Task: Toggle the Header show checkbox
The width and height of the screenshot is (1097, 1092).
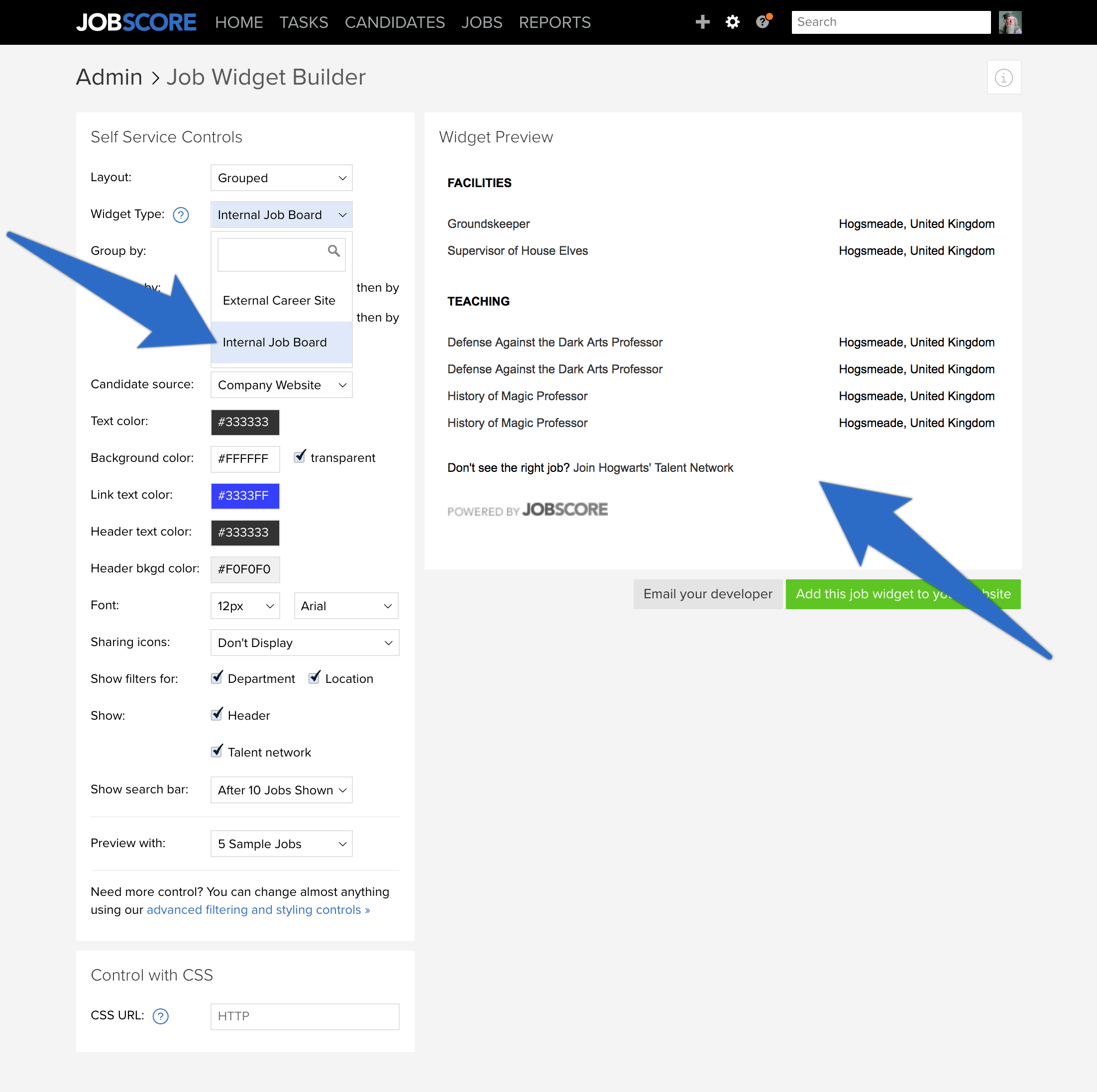Action: pyautogui.click(x=217, y=714)
